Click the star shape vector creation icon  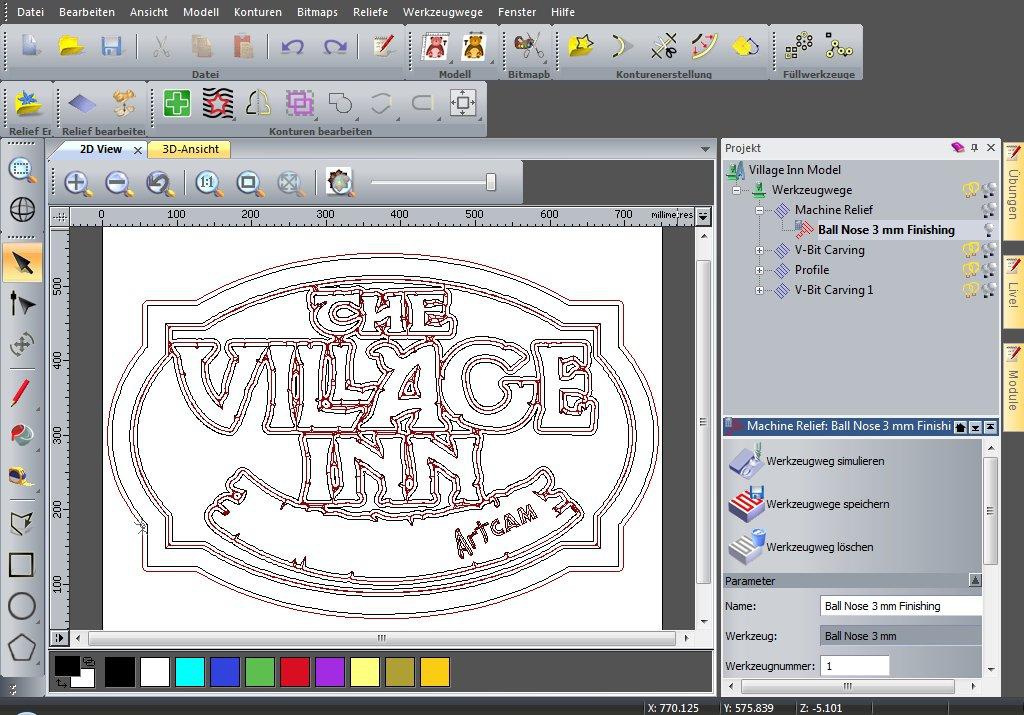coord(581,46)
